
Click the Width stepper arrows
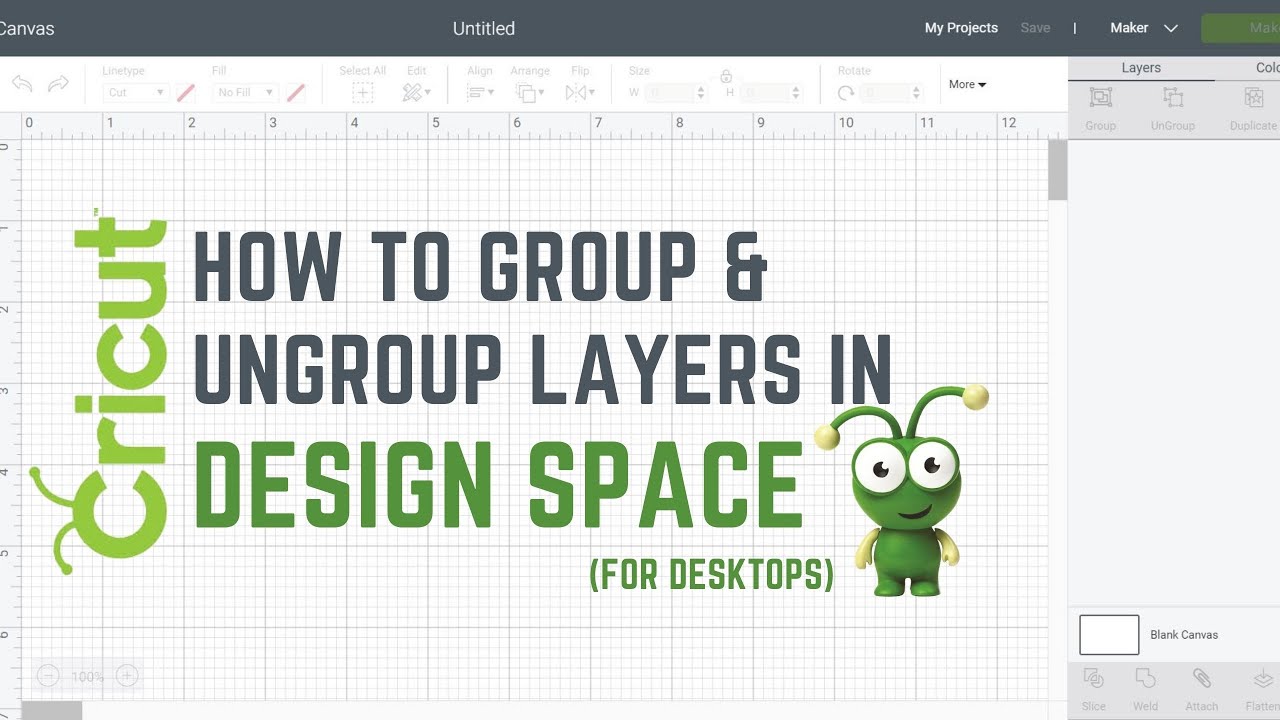coord(701,92)
